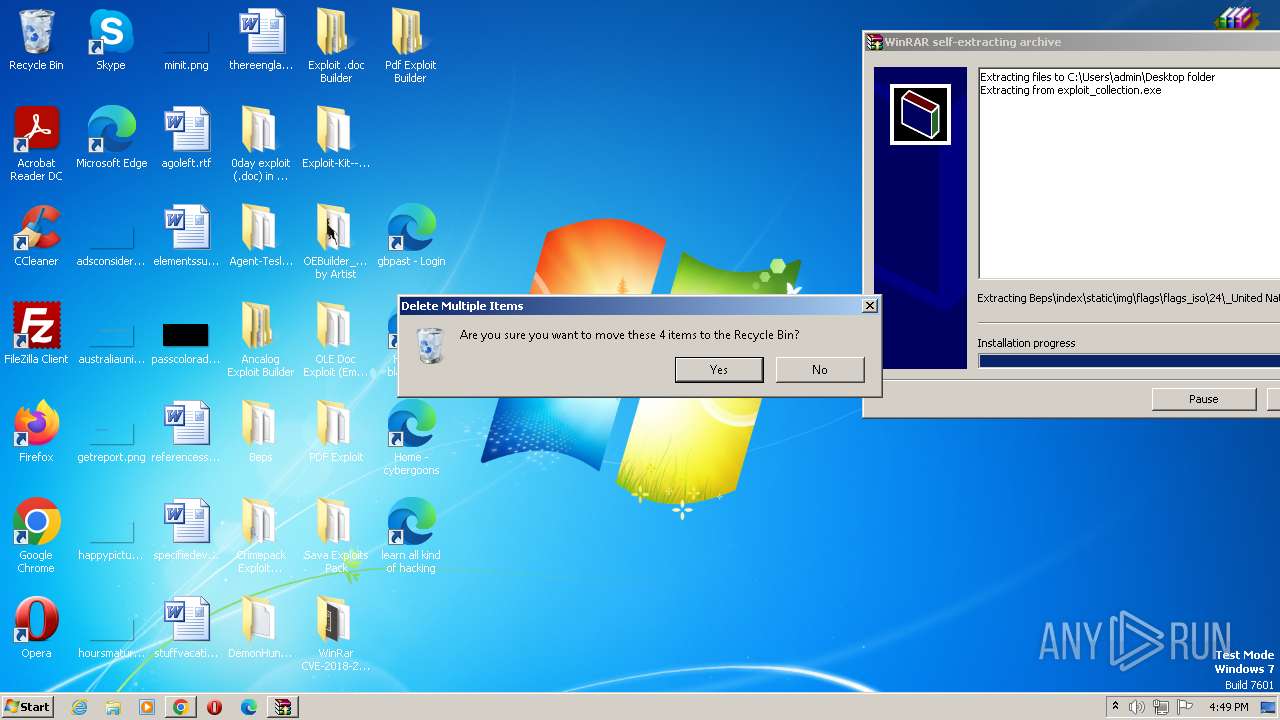This screenshot has width=1280, height=720.
Task: Open Windows Explorer from taskbar
Action: point(113,707)
